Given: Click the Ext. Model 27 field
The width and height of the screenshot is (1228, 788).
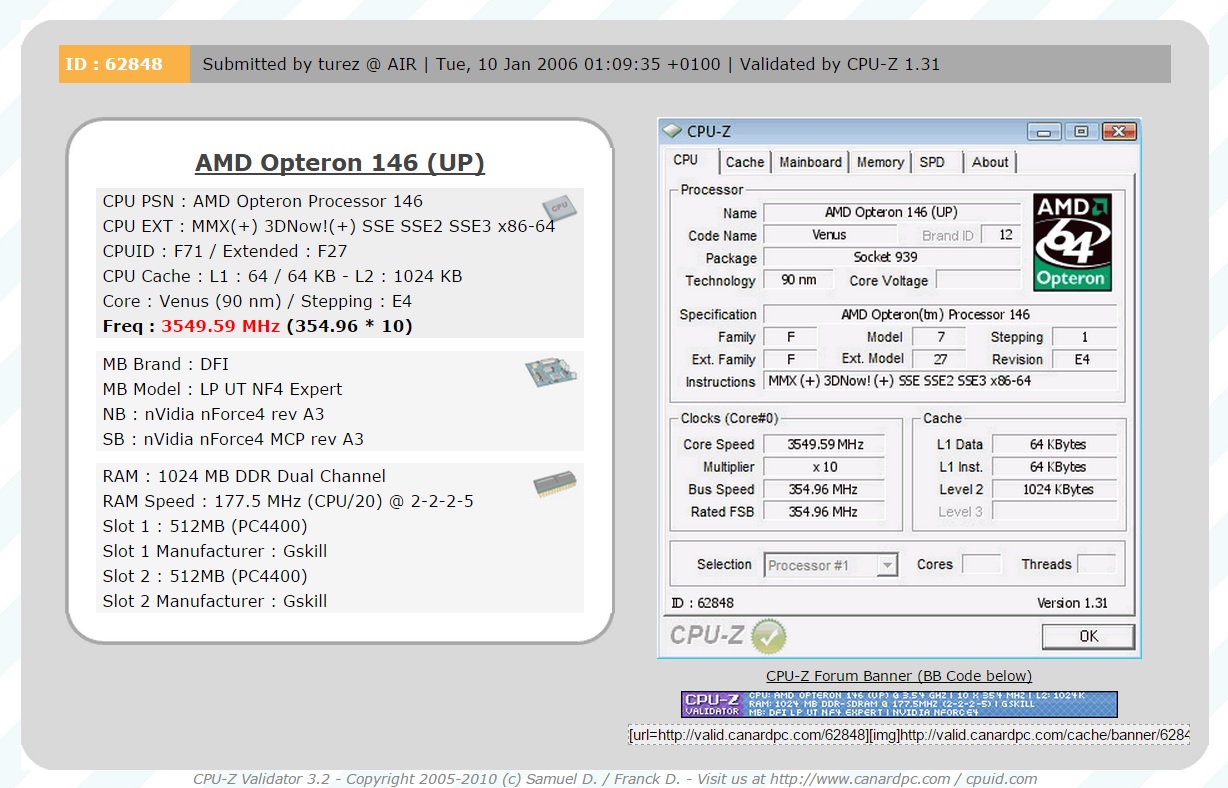Looking at the screenshot, I should (x=939, y=359).
